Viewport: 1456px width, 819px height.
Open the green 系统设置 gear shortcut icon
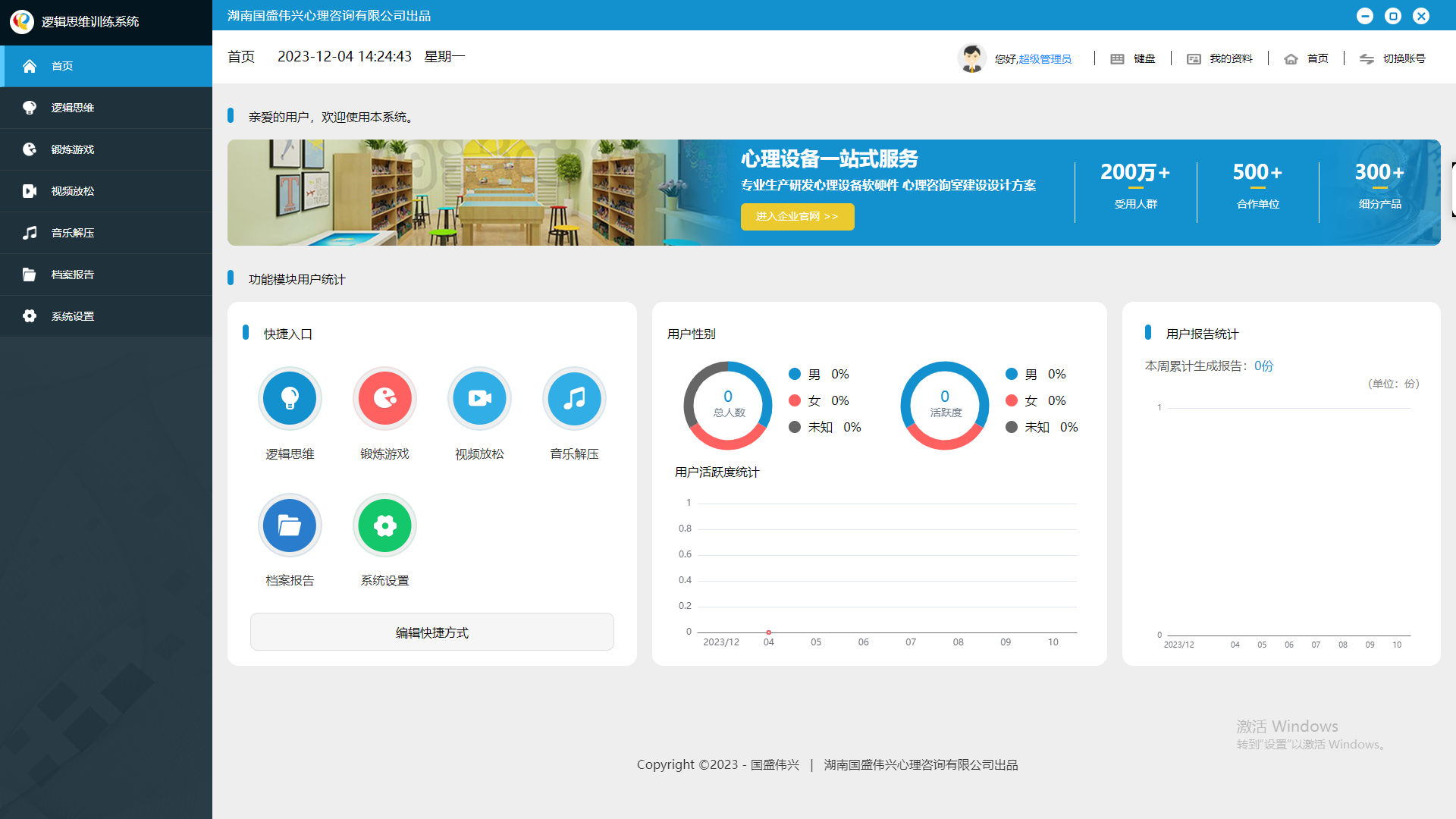tap(384, 525)
